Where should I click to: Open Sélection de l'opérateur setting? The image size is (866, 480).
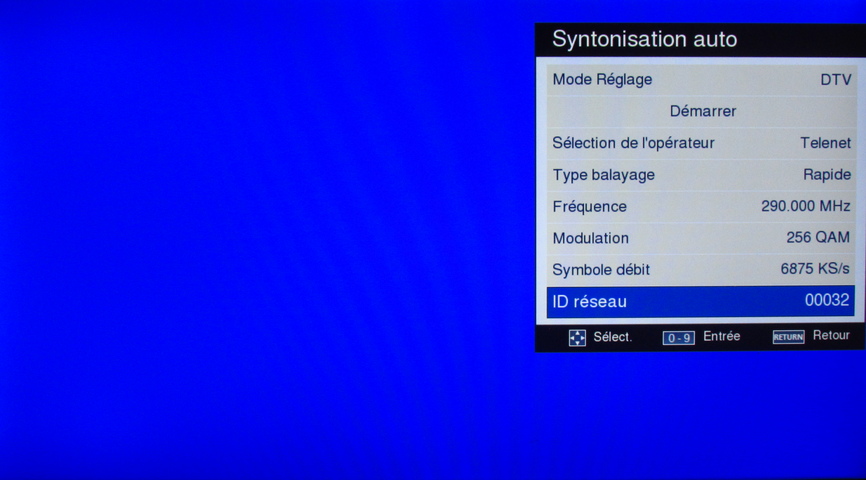[701, 143]
